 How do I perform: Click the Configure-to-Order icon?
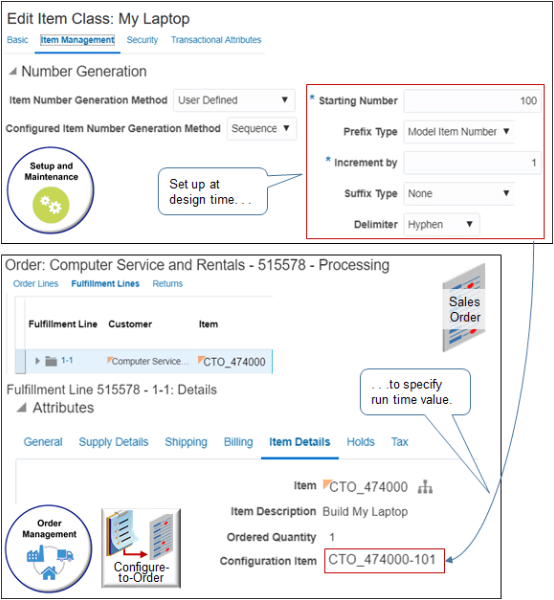(141, 548)
